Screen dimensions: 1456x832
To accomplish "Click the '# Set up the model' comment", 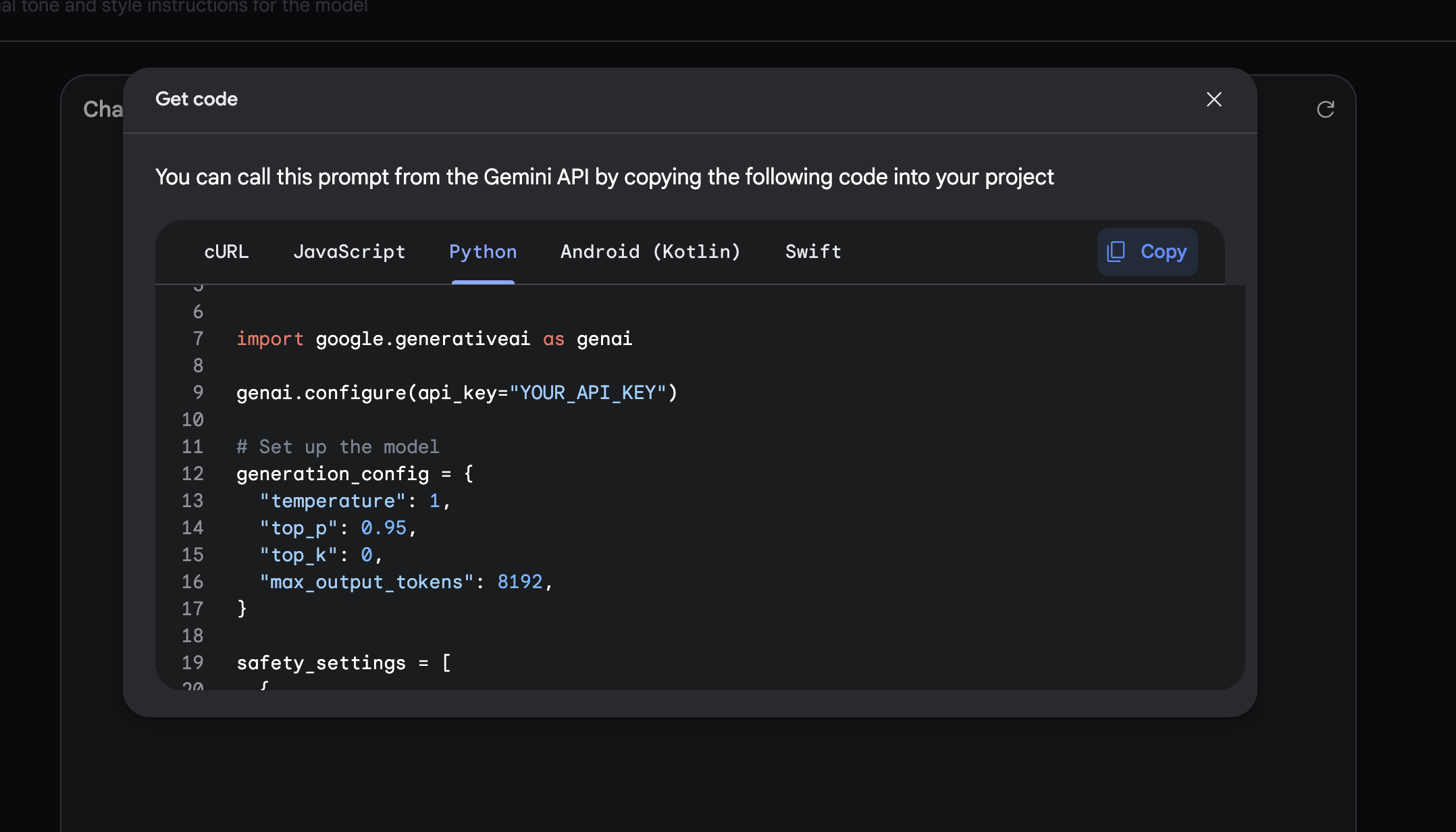I will tap(338, 447).
